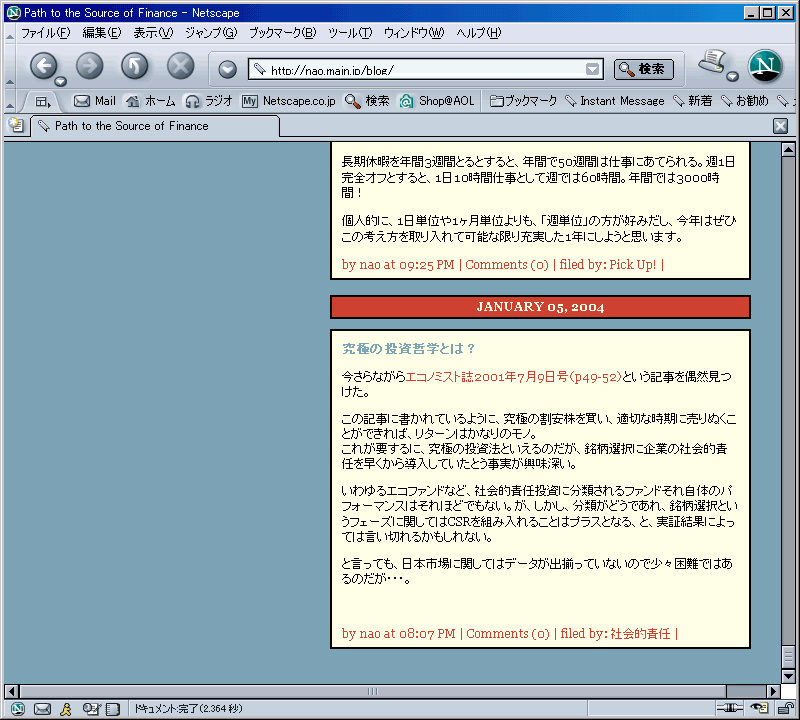Open Mail from status bar envelope icon
This screenshot has height=720, width=800.
click(x=42, y=709)
